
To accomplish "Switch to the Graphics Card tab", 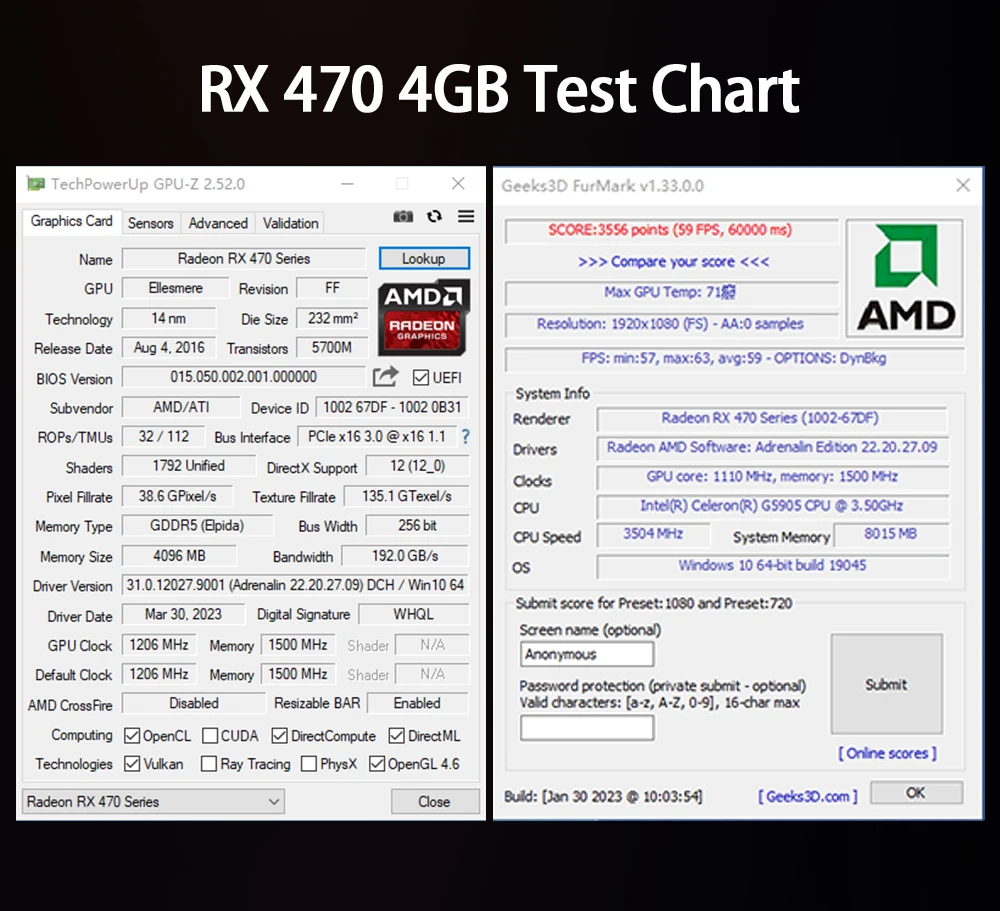I will coord(71,221).
